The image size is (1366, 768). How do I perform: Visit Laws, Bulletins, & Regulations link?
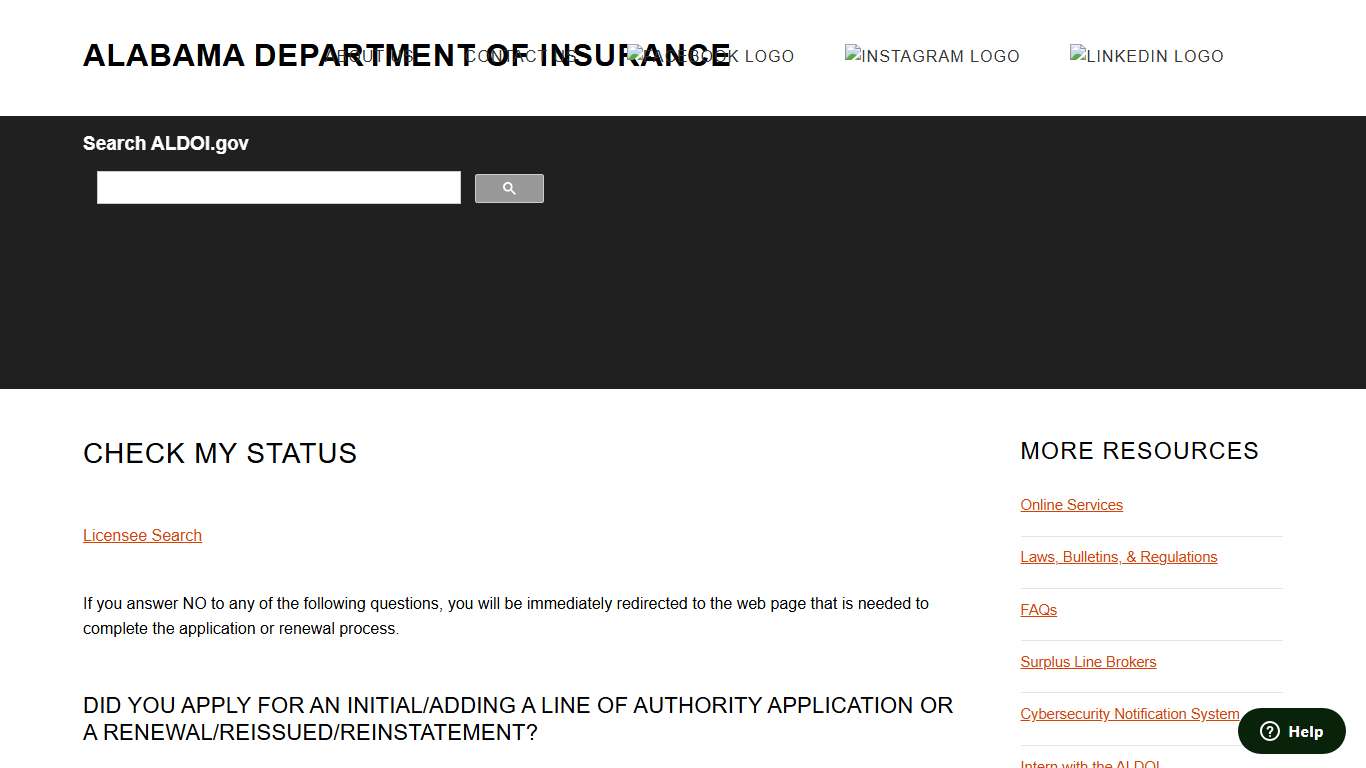1118,557
